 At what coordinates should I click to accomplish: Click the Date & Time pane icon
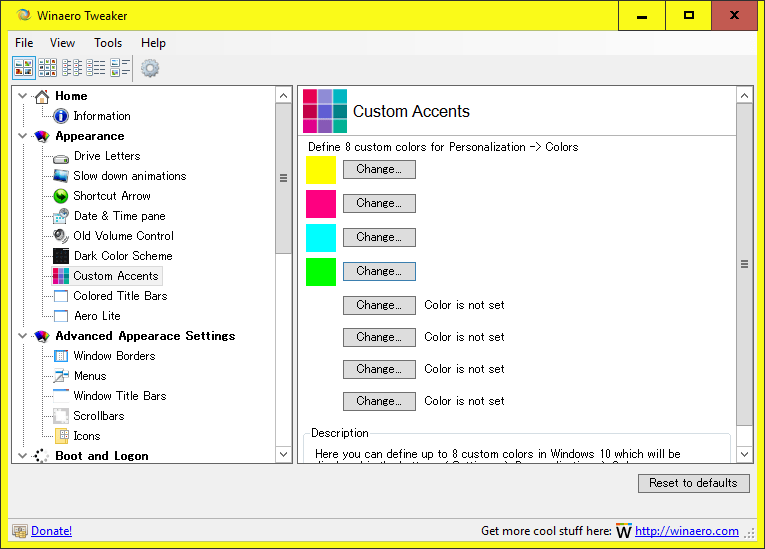[60, 216]
